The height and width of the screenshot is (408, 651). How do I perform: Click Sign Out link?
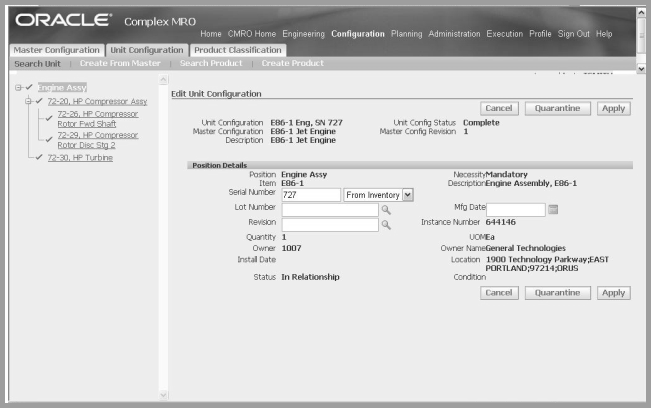click(574, 34)
